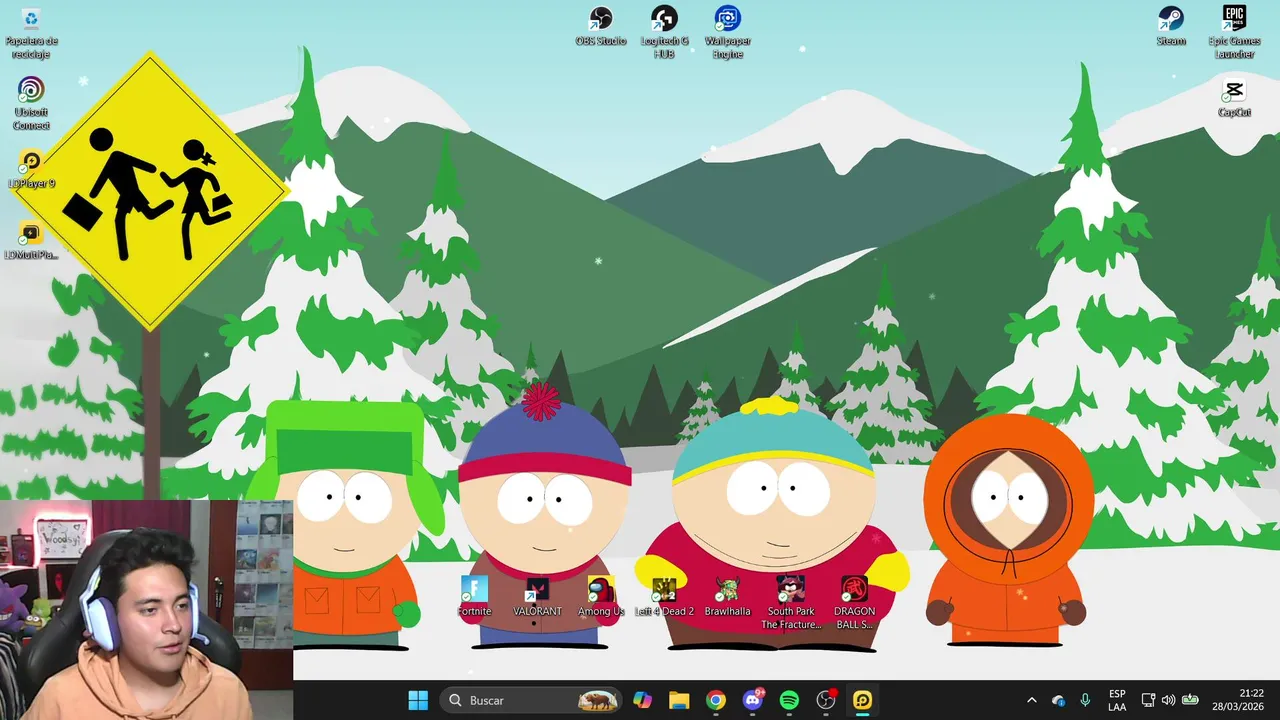This screenshot has width=1280, height=720.
Task: Select the Fortnite game shortcut
Action: click(474, 597)
